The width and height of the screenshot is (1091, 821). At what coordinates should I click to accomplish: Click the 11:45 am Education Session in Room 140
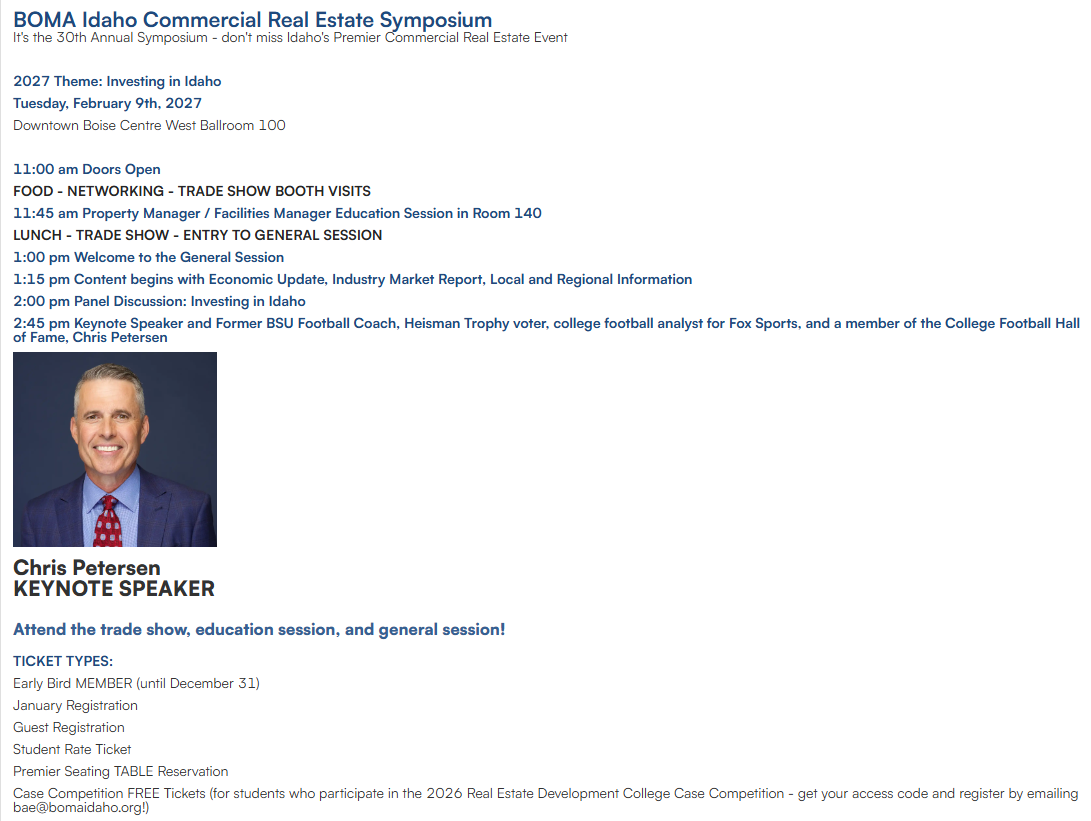(x=277, y=214)
